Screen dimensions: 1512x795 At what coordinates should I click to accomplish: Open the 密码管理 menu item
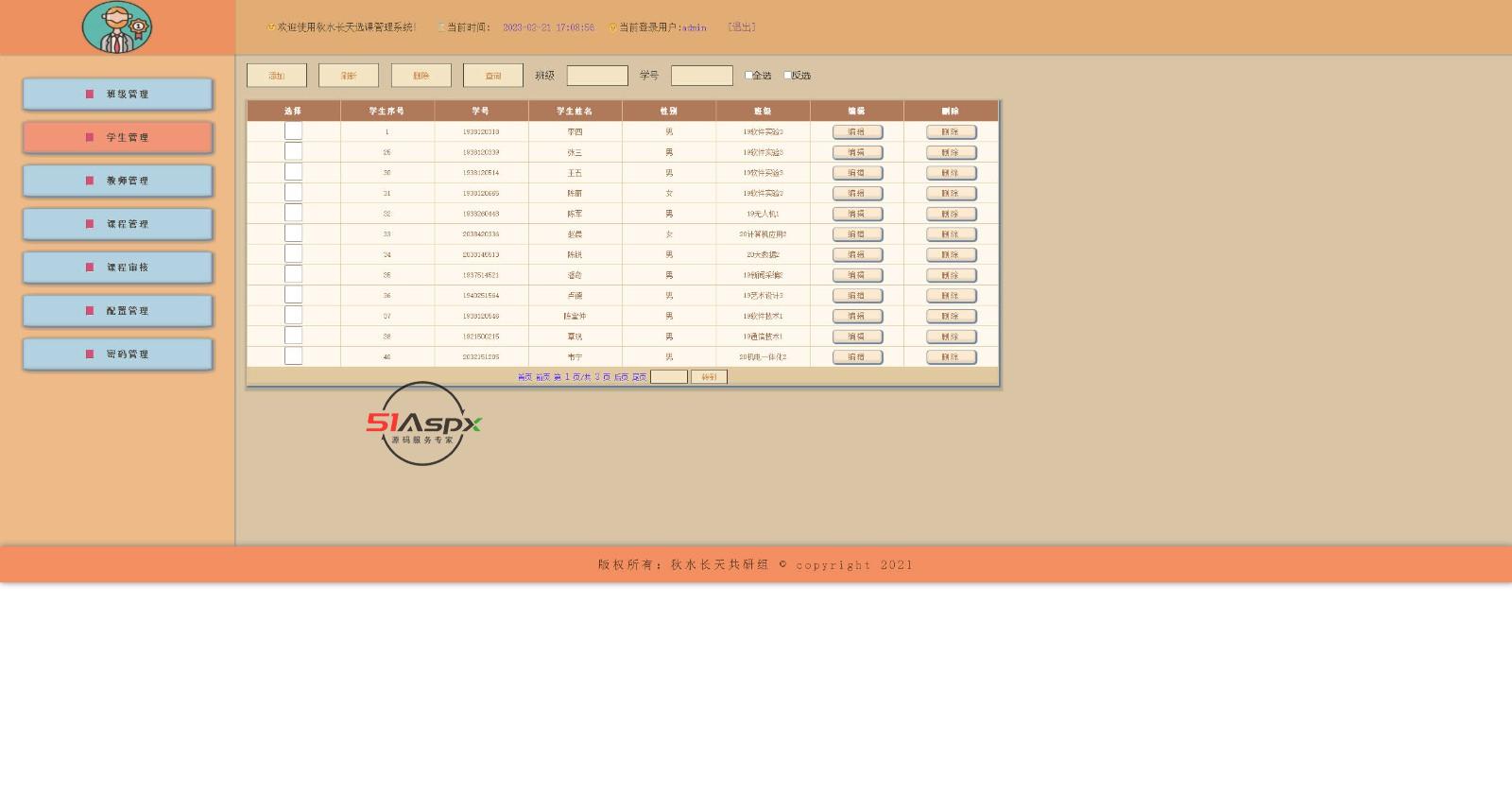(x=118, y=354)
